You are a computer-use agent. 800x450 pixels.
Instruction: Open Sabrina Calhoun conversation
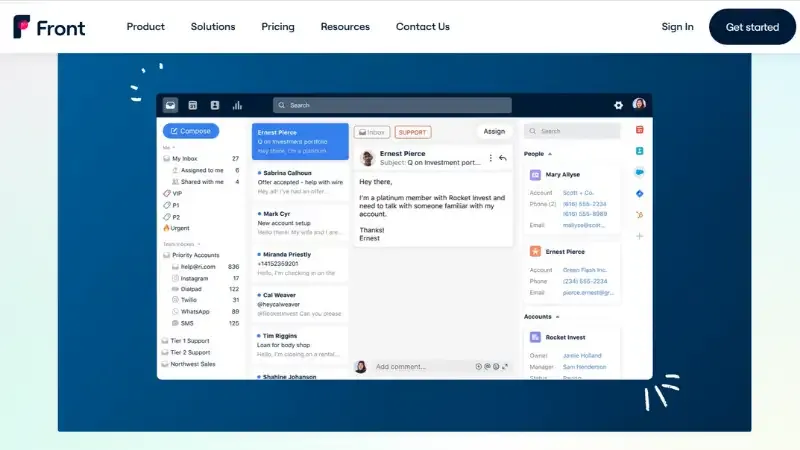tap(300, 182)
